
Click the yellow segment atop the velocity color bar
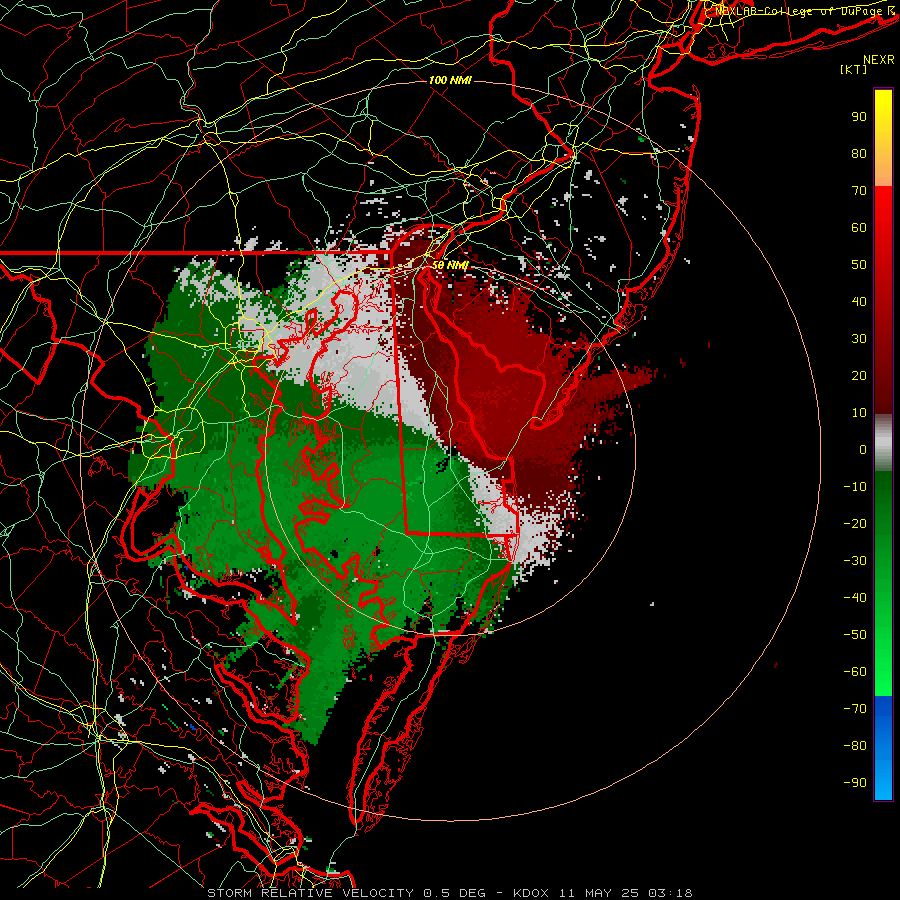[883, 138]
